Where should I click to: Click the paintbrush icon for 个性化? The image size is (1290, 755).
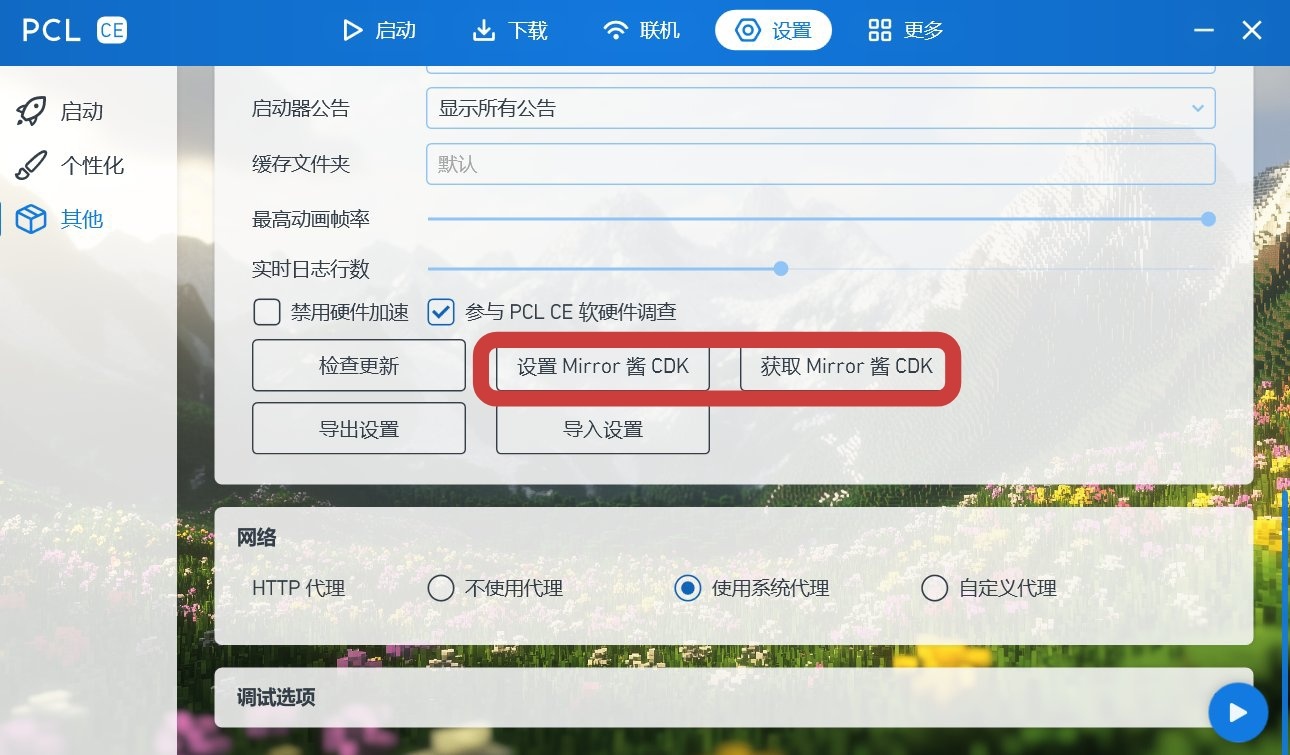click(31, 165)
